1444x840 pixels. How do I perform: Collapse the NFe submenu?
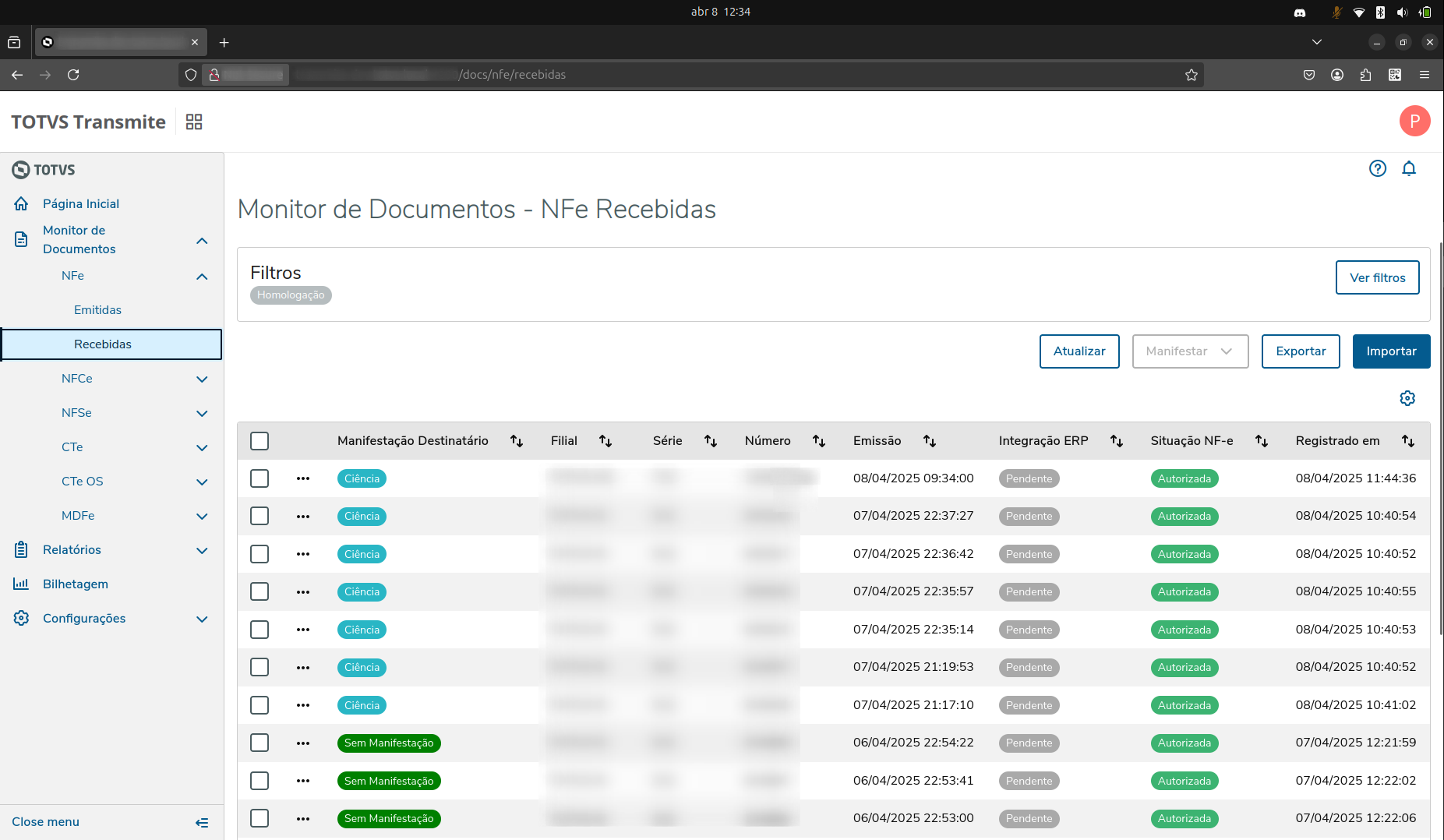tap(202, 277)
